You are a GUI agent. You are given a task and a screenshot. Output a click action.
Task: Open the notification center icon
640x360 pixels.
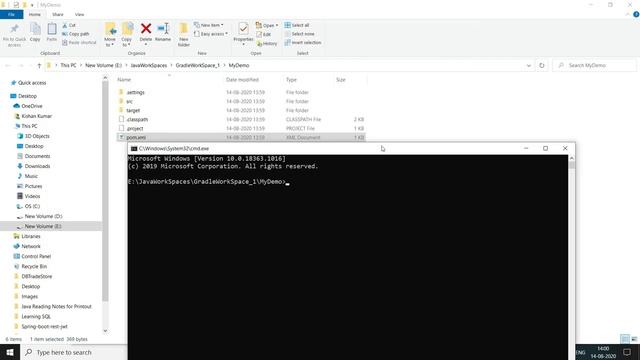[x=627, y=352]
